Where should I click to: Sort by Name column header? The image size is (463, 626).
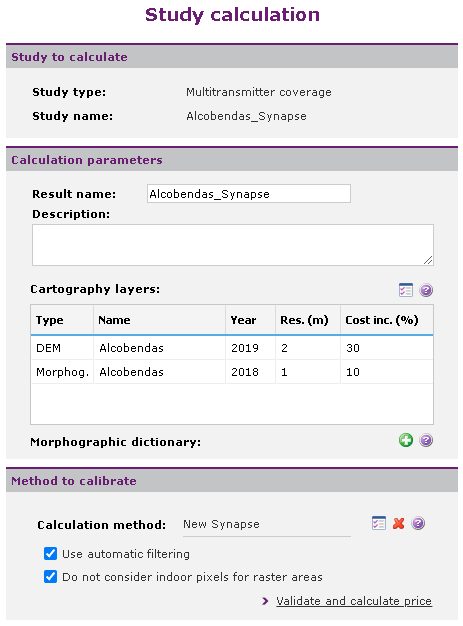click(x=159, y=320)
